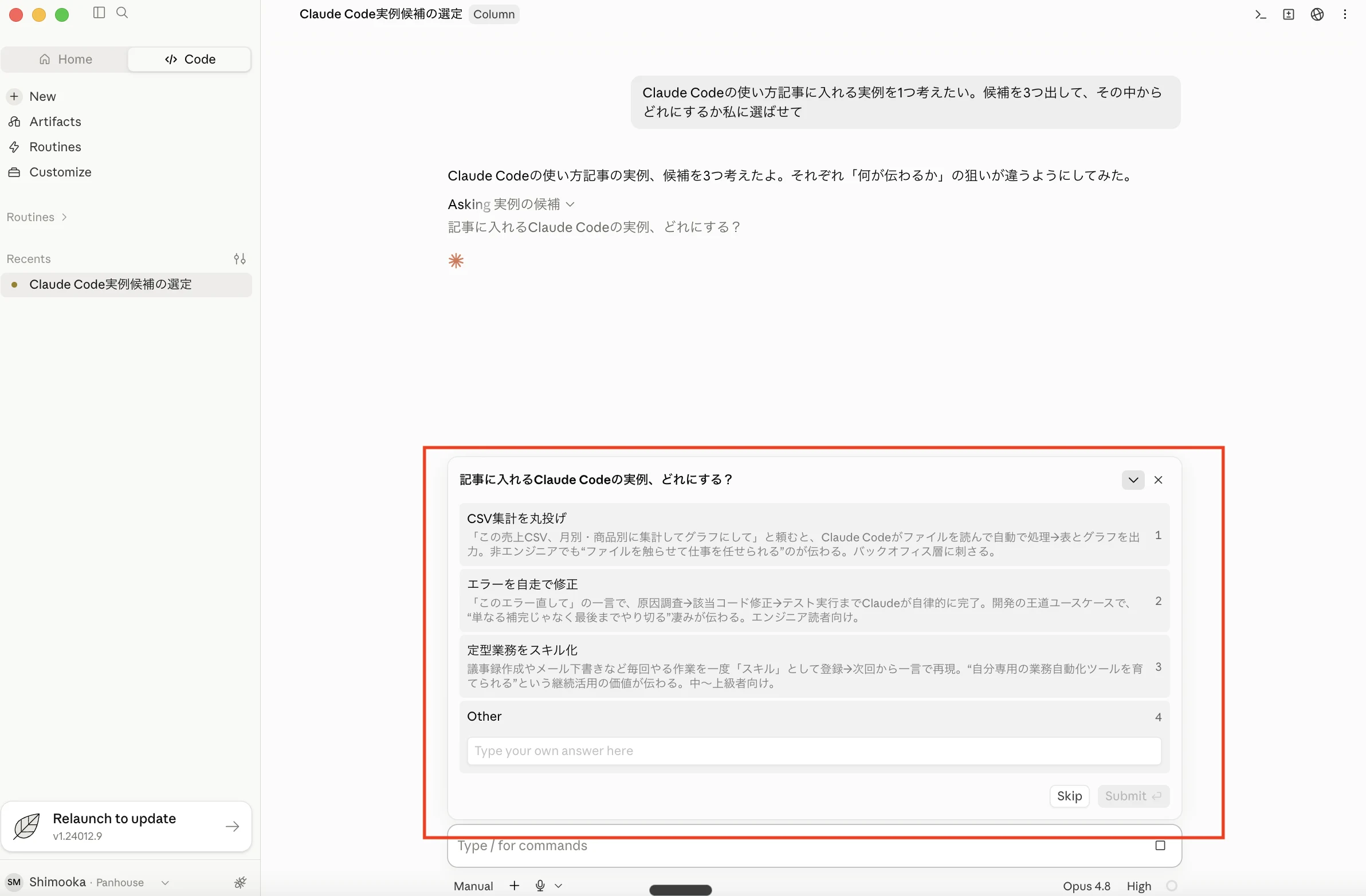Click the conversation title in the header
The width and height of the screenshot is (1366, 896).
click(x=380, y=14)
